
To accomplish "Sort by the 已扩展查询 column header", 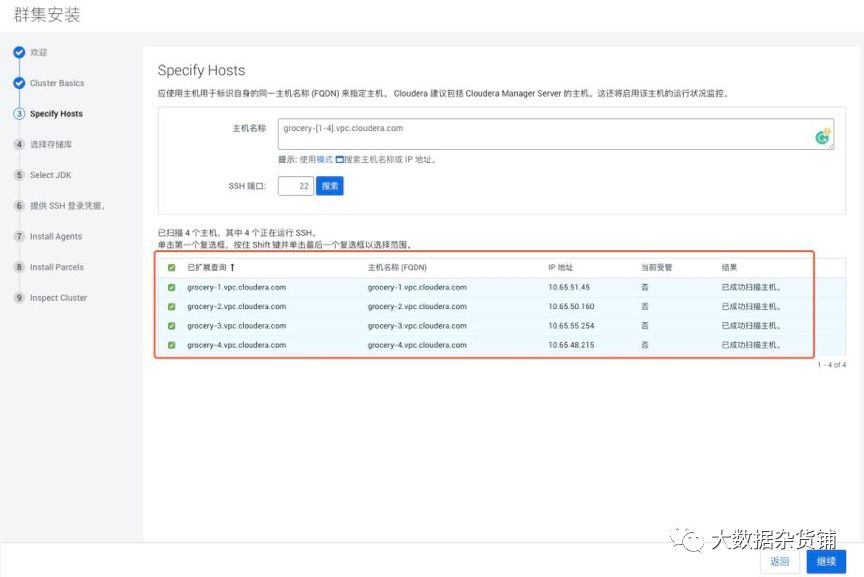I will point(207,267).
